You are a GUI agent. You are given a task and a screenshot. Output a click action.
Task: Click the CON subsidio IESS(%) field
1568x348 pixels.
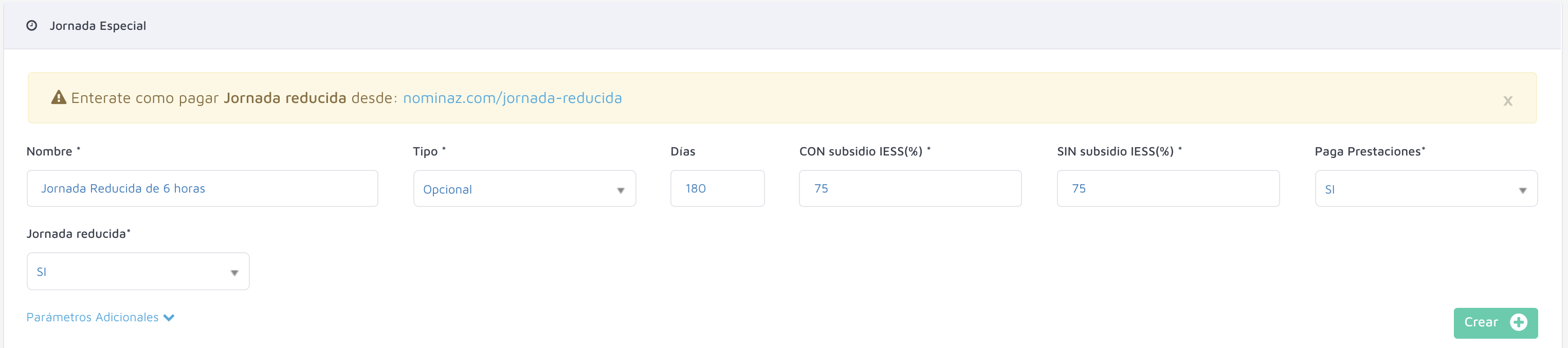coord(910,188)
